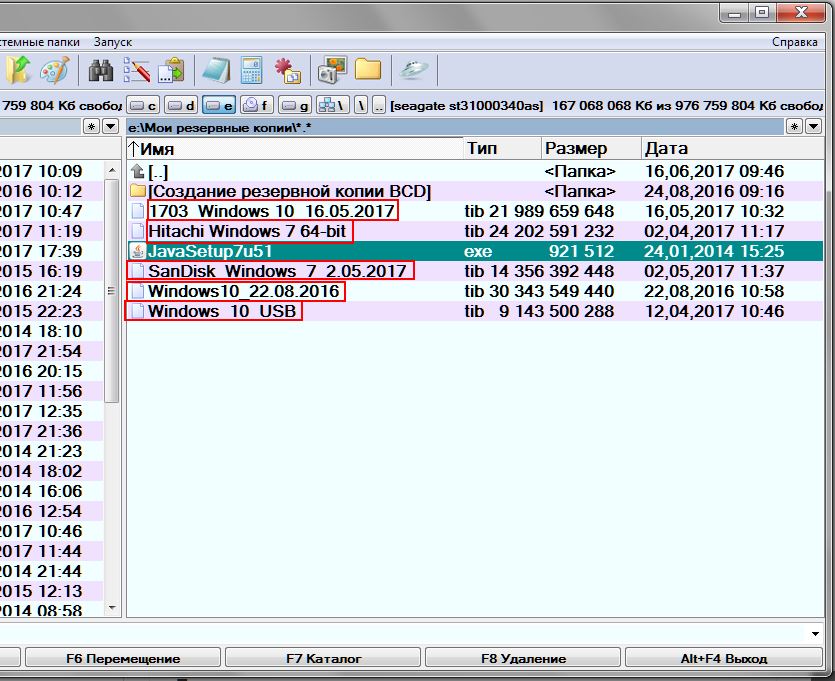Click the red asterisk with folders icon
This screenshot has width=835, height=681.
[288, 70]
